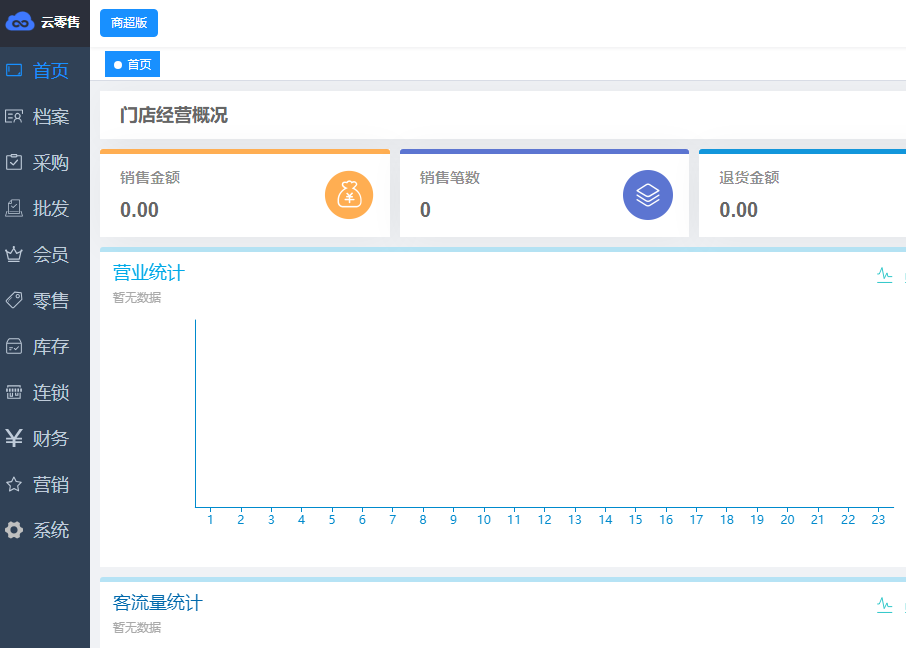Click the 会员 member crown icon
906x648 pixels.
pyautogui.click(x=14, y=255)
